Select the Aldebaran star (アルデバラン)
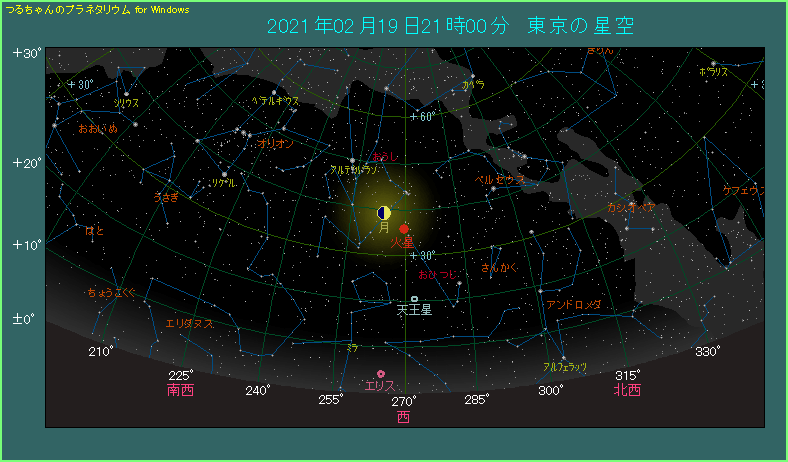Viewport: 788px width, 462px height. [x=352, y=161]
